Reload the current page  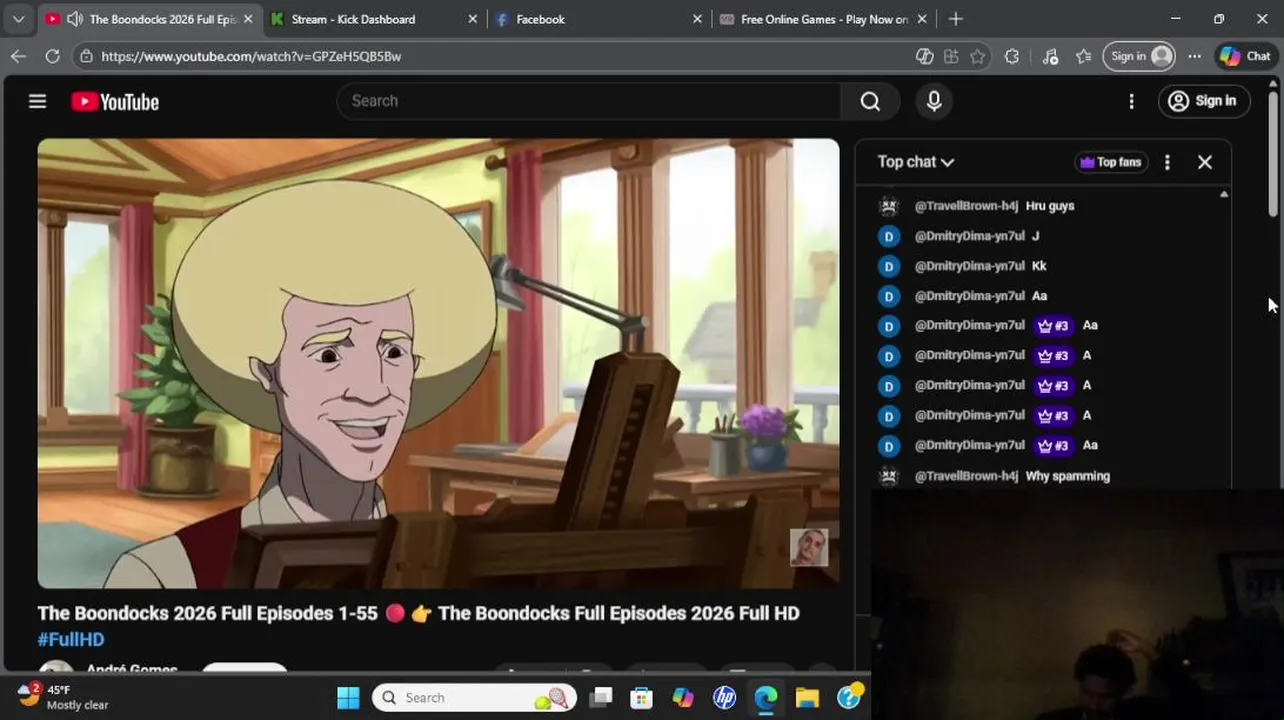52,56
